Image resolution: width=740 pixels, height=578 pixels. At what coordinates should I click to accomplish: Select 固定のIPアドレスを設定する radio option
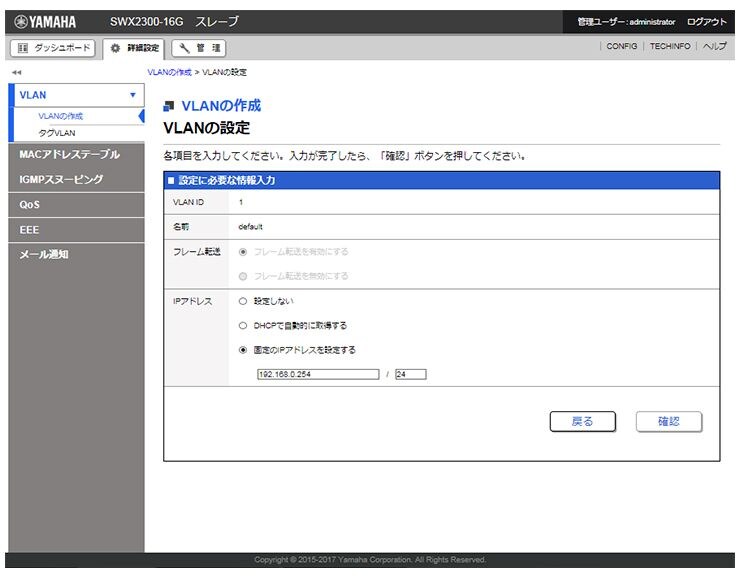(242, 350)
